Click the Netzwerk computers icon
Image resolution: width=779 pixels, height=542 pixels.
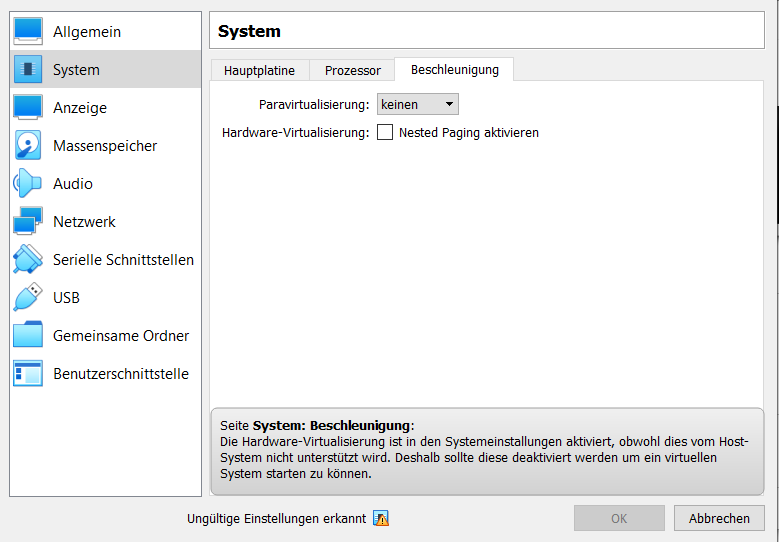28,221
